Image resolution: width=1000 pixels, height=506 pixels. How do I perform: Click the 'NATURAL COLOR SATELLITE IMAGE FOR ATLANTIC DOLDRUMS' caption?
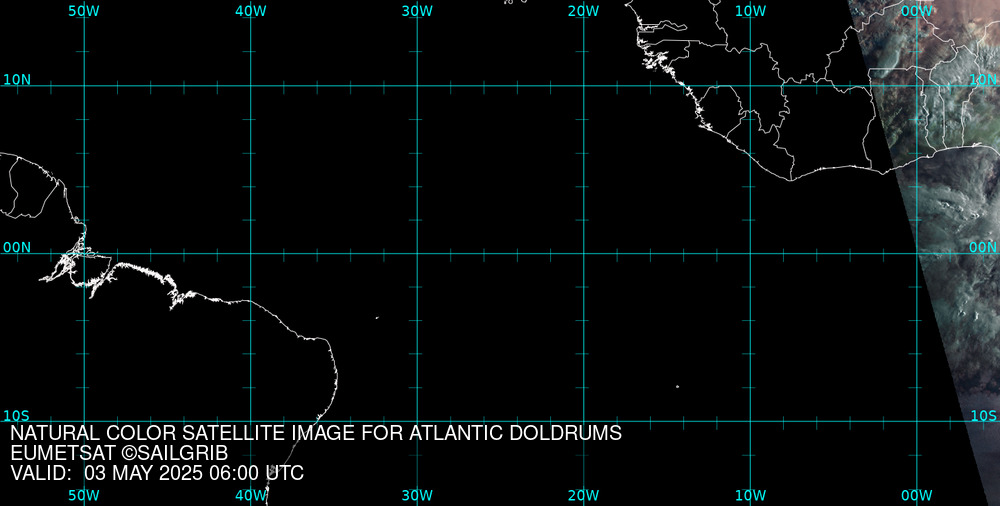pos(316,433)
